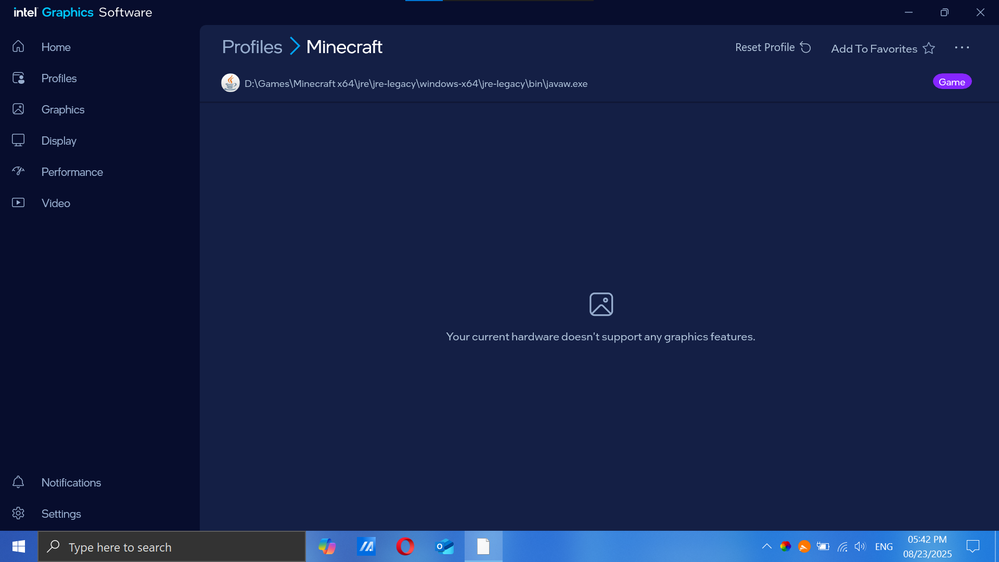
Task: Launch Opera browser from the taskbar
Action: click(405, 547)
